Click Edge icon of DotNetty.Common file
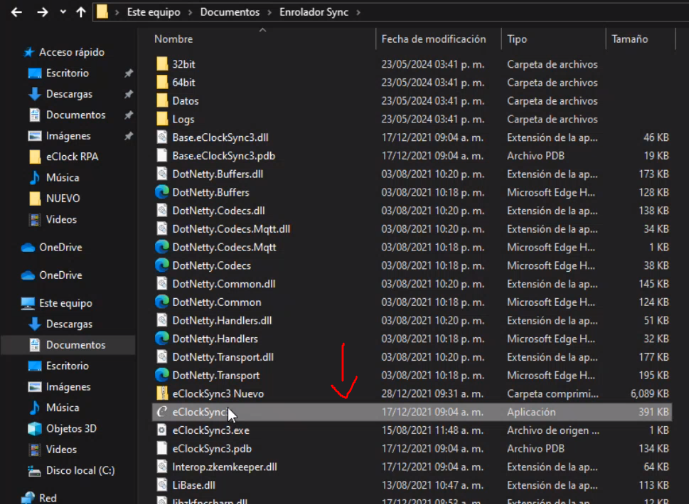 click(x=162, y=302)
